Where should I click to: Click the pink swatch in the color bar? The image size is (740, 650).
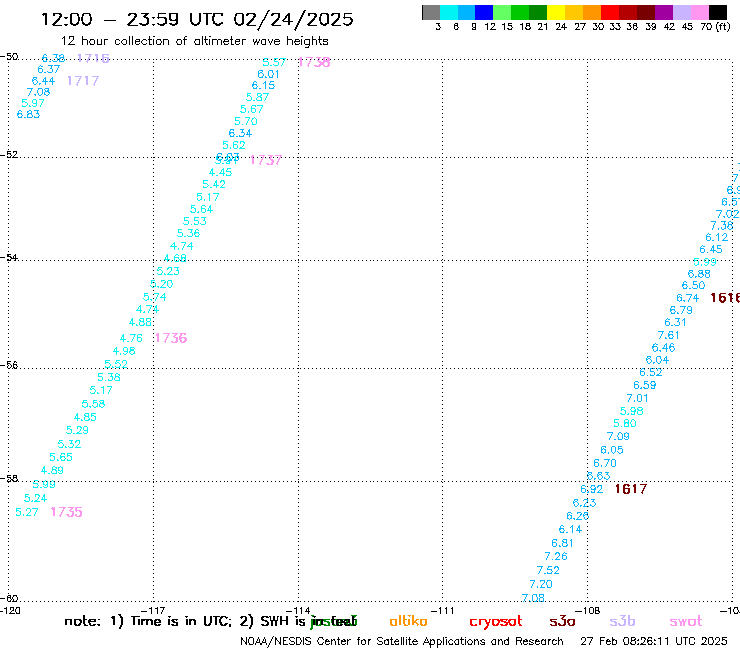[700, 12]
